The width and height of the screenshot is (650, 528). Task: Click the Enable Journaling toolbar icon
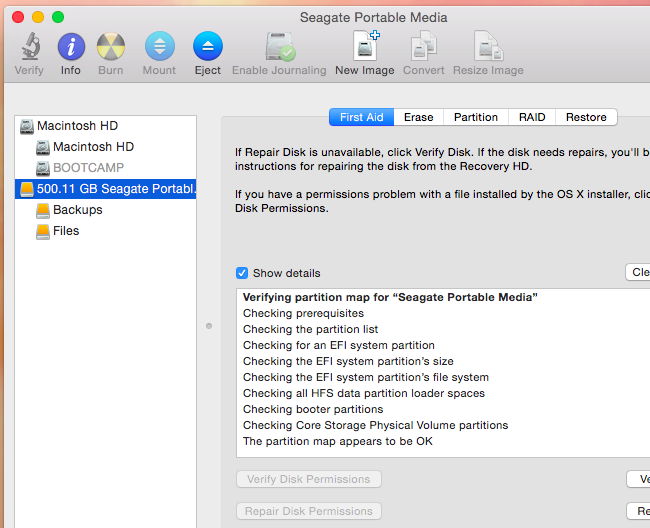(x=280, y=46)
